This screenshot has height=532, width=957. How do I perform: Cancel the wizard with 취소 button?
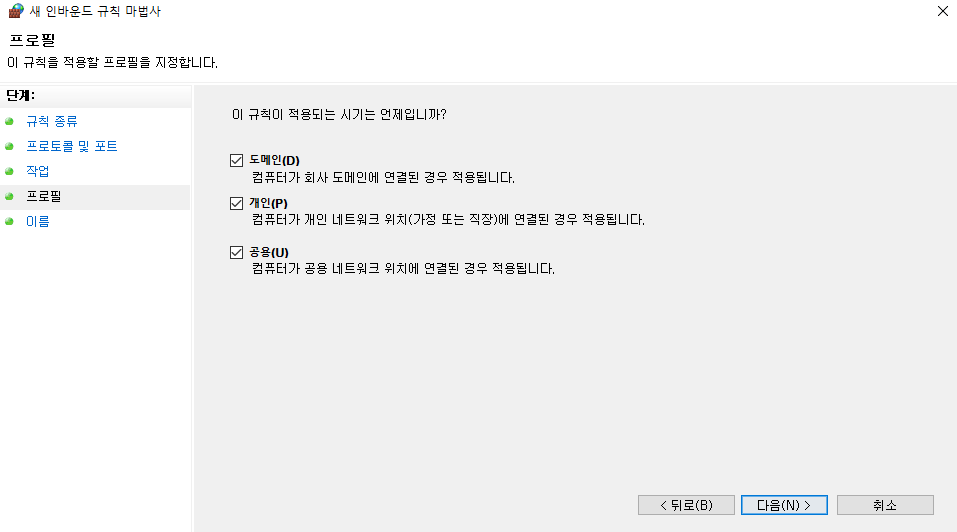(x=885, y=505)
